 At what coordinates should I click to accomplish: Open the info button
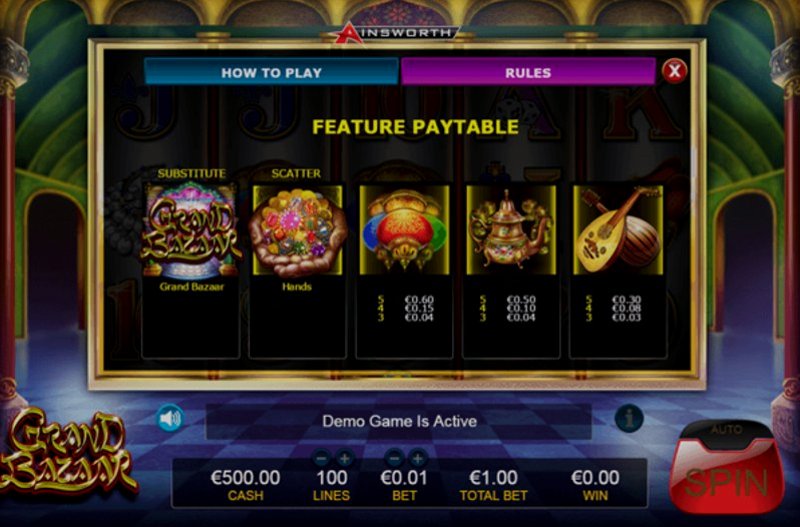(x=629, y=419)
